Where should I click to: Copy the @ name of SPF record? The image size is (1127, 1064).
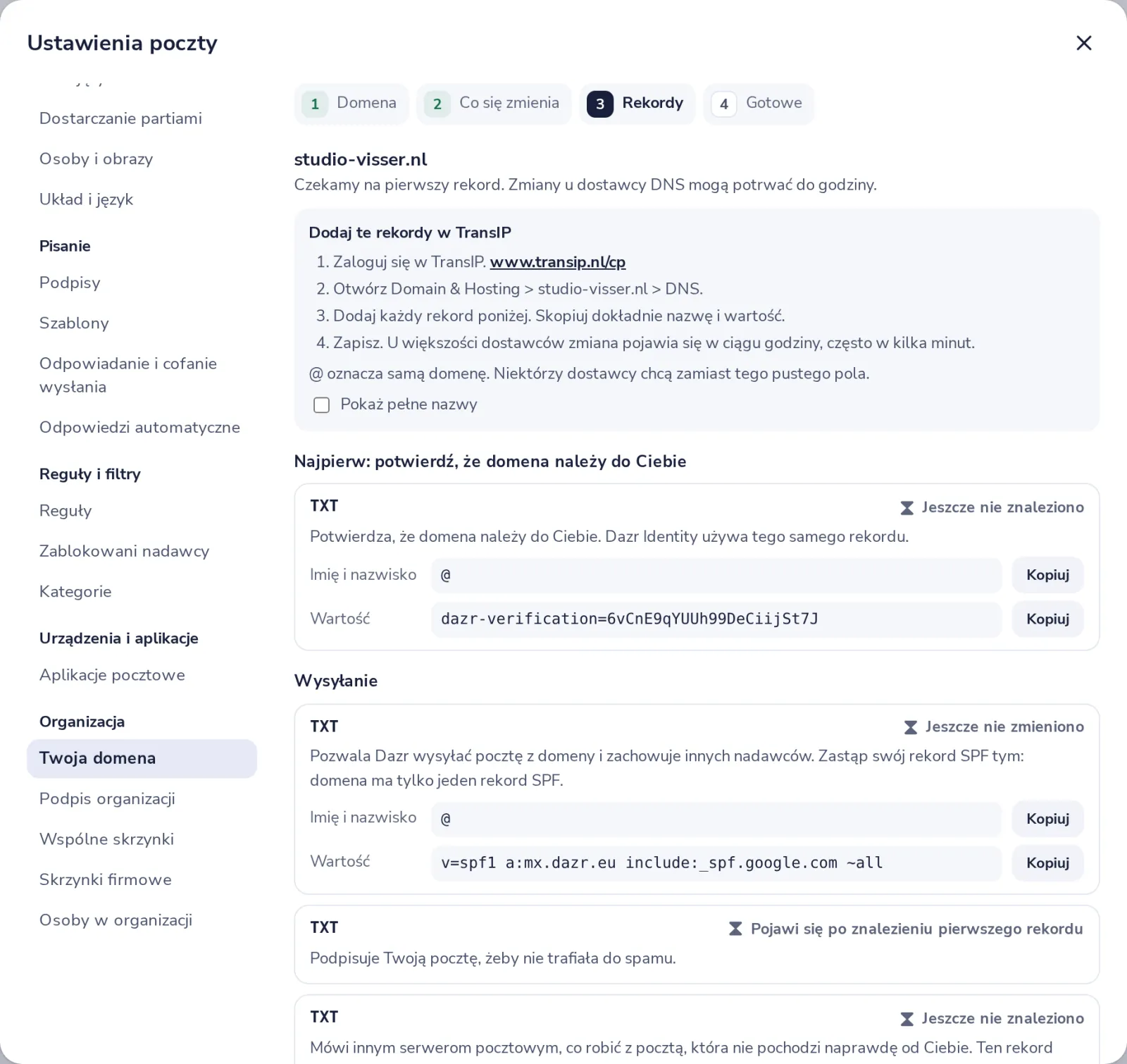coord(1047,819)
